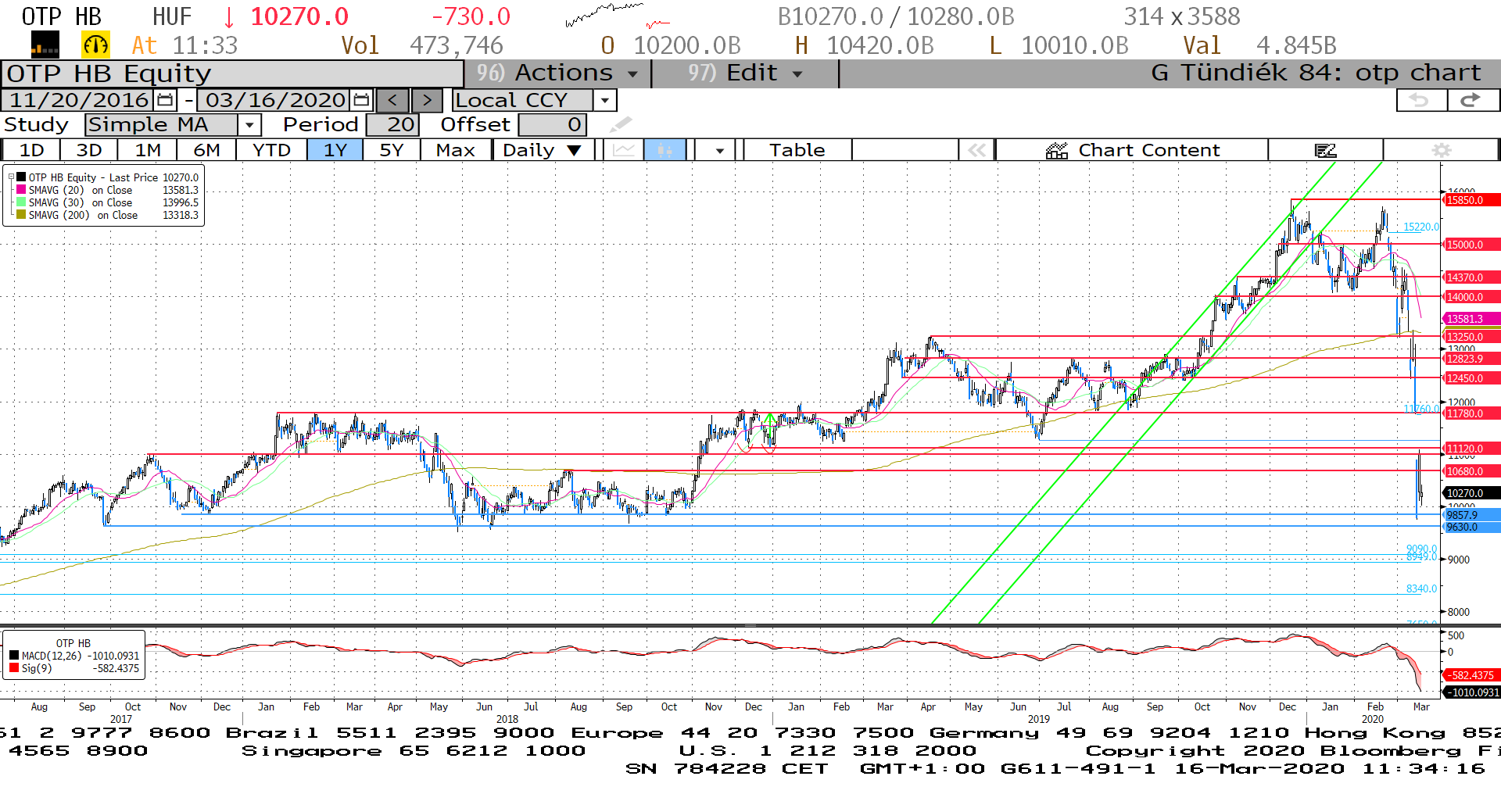
Task: Shift date range backward with left arrow
Action: (392, 100)
